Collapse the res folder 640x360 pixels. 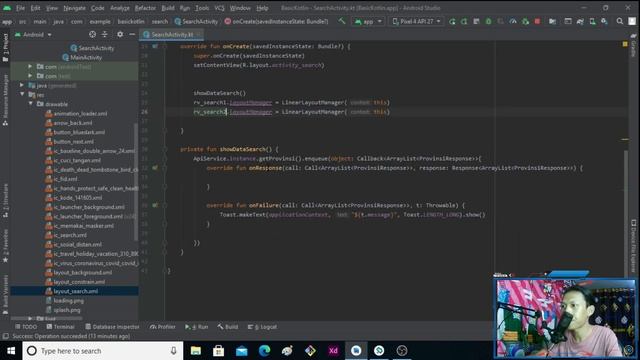tap(22, 95)
